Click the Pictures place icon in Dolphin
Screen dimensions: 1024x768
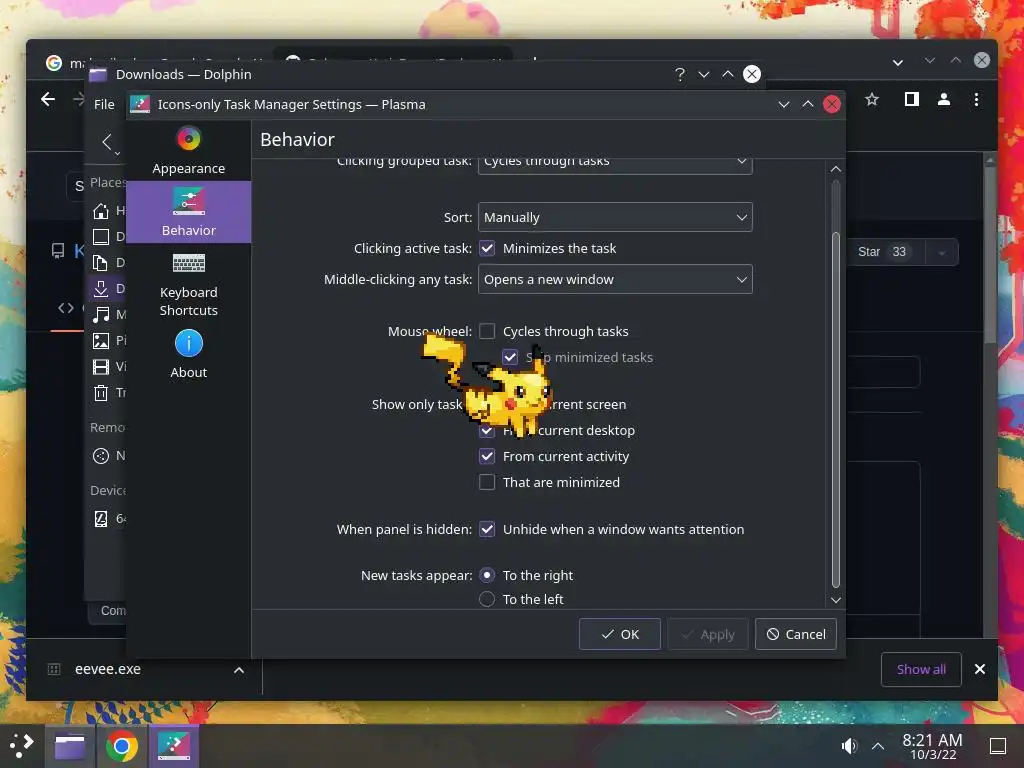(x=101, y=340)
